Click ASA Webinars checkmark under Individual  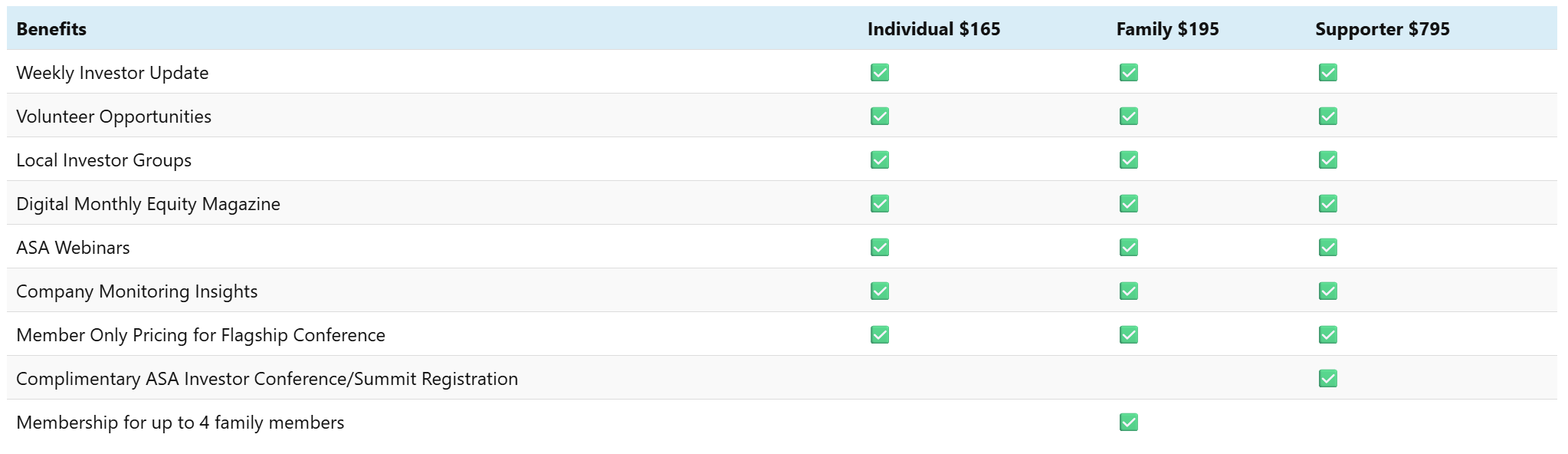880,247
